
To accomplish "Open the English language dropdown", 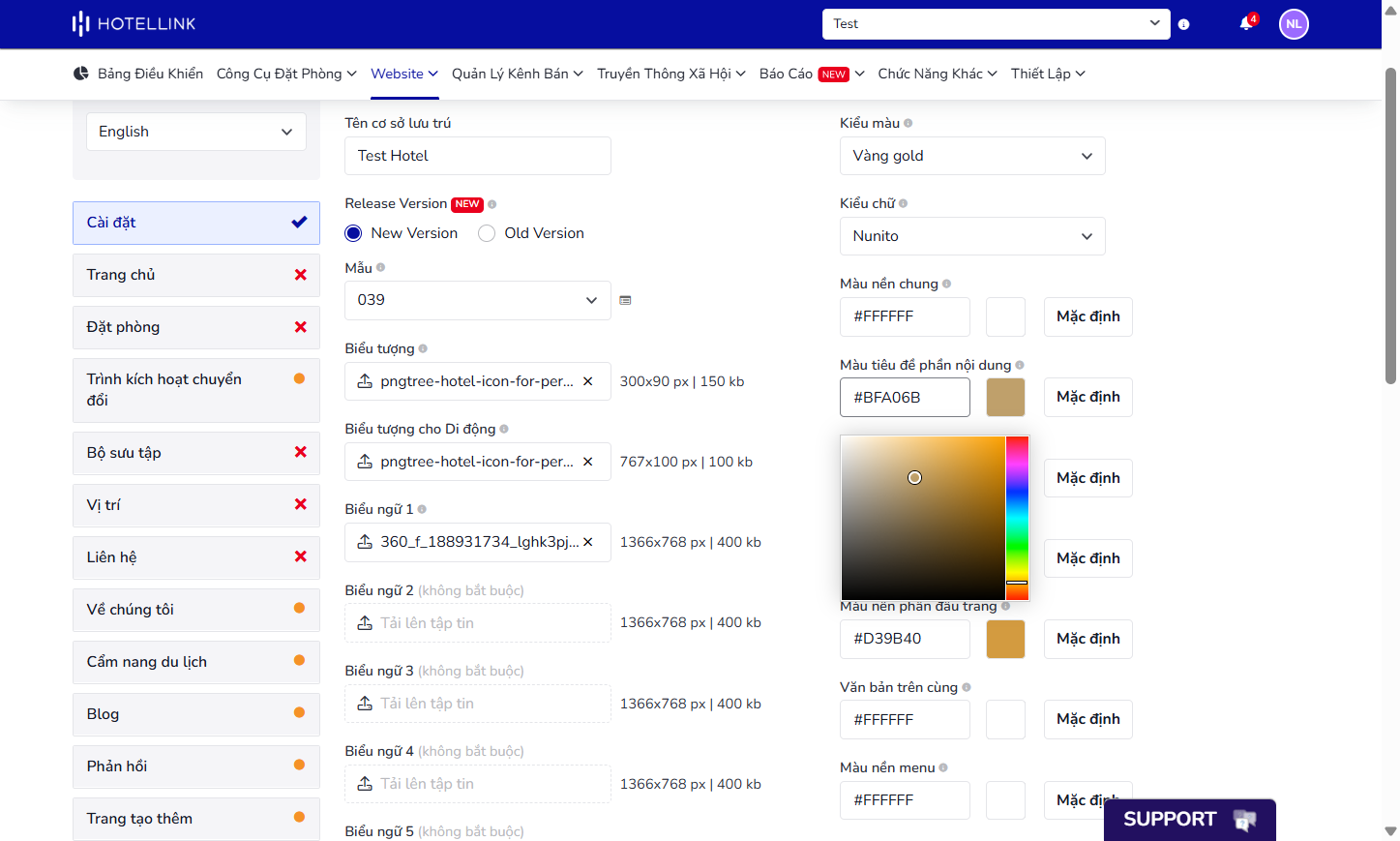I will tap(196, 132).
